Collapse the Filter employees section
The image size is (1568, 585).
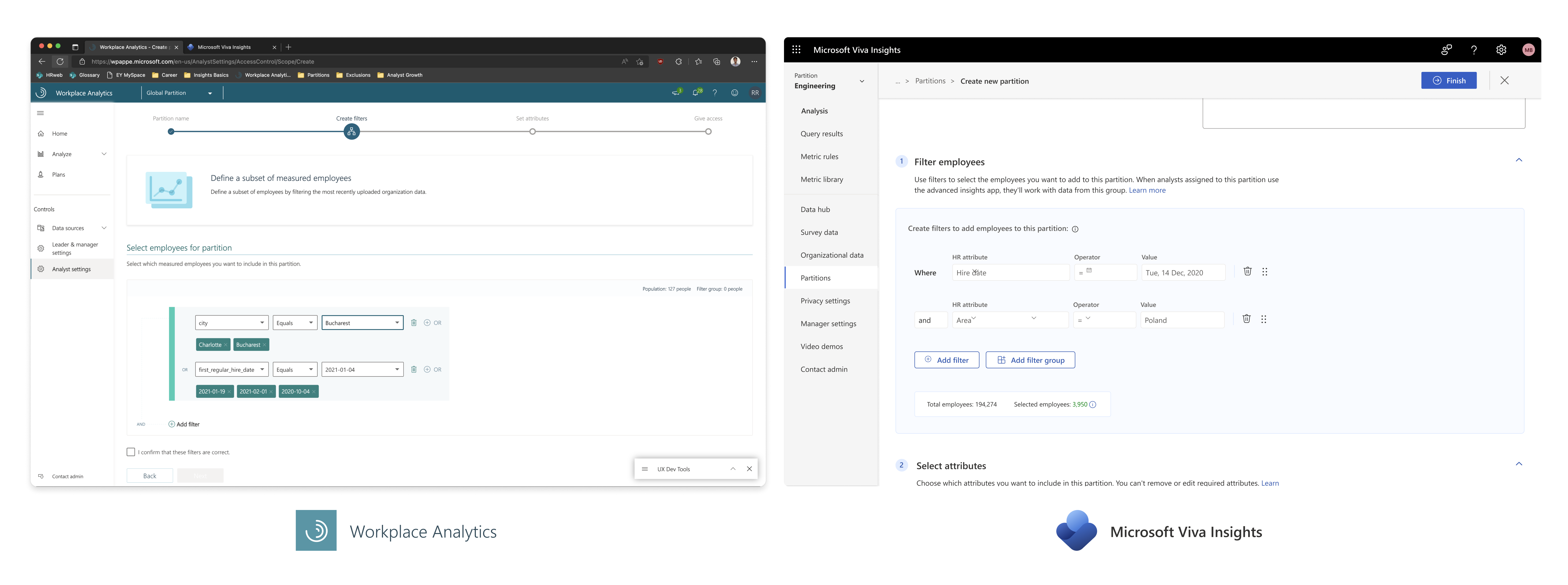(x=1519, y=160)
